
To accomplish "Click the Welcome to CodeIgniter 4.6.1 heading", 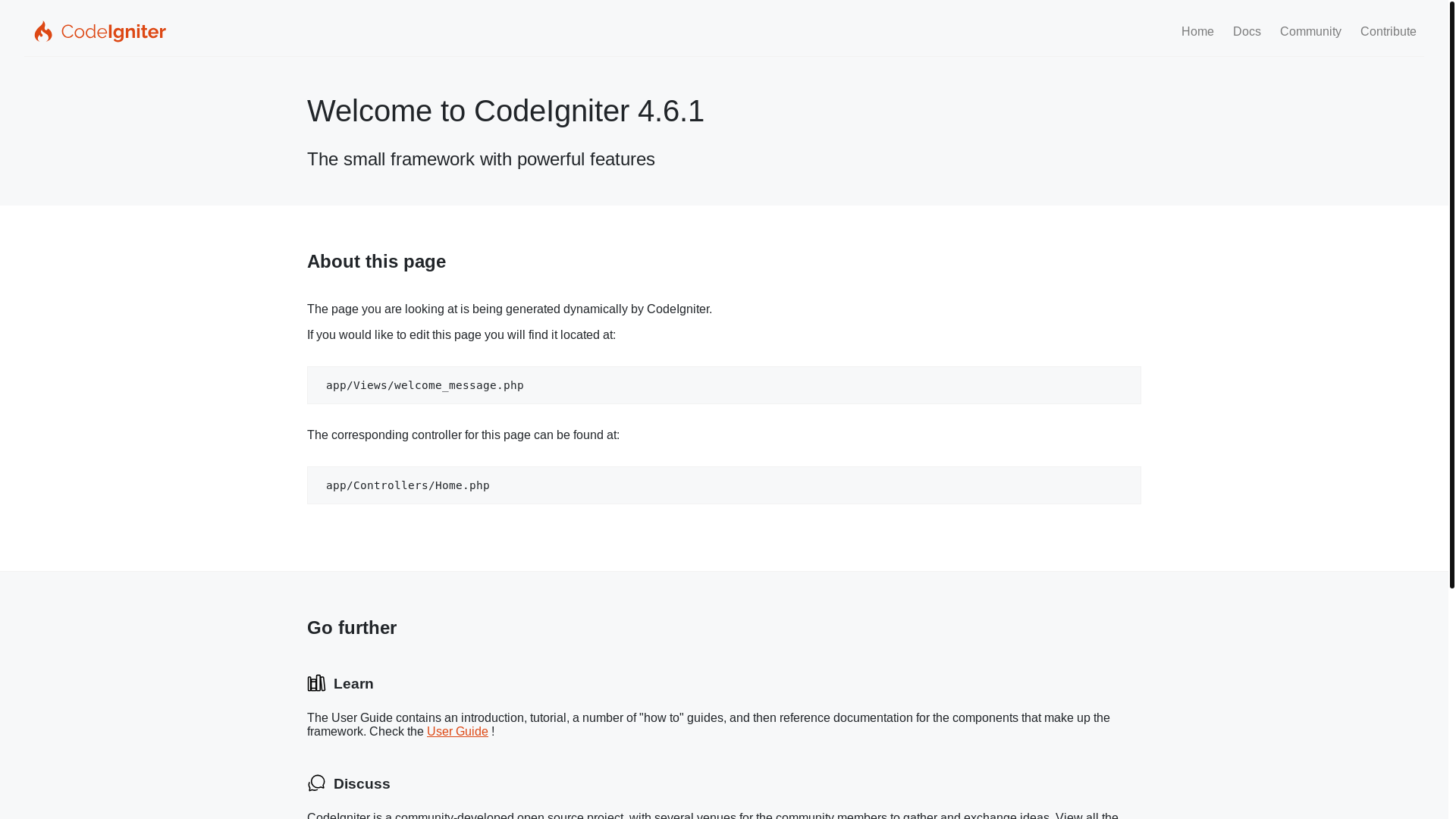I will [x=506, y=111].
